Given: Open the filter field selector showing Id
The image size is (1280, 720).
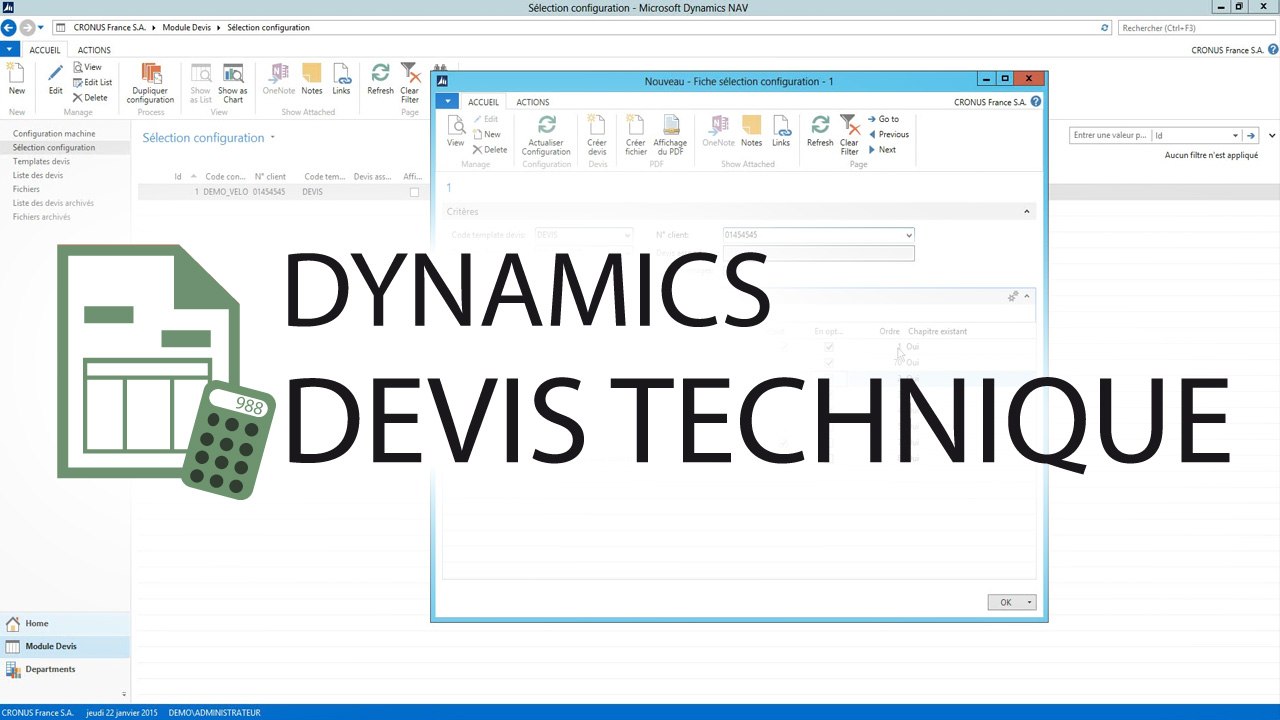Looking at the screenshot, I should [x=1196, y=135].
